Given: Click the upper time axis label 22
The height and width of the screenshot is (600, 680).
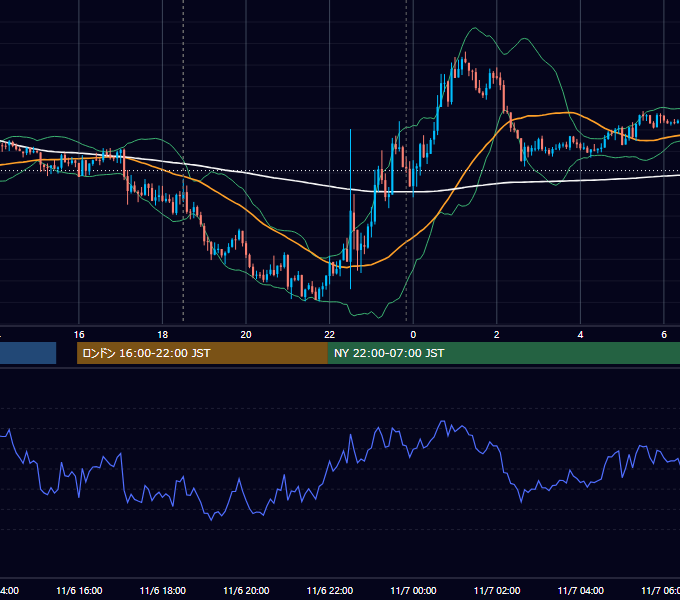Looking at the screenshot, I should click(330, 335).
